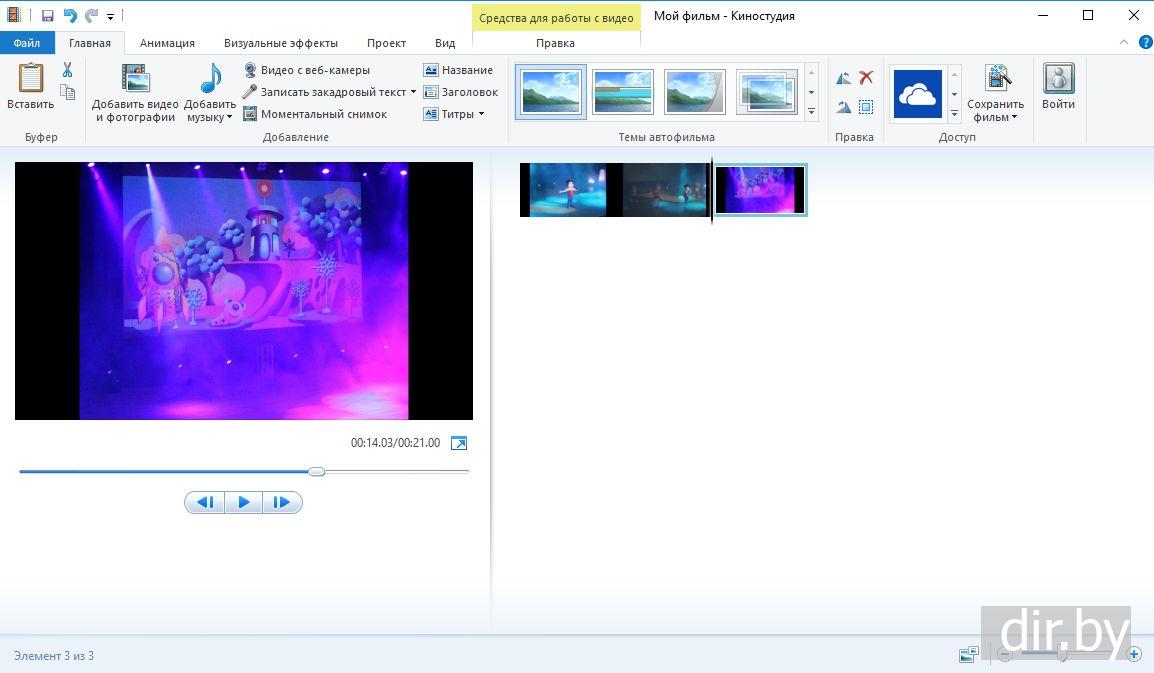Open the Визуальные эффекты tab

[x=280, y=43]
